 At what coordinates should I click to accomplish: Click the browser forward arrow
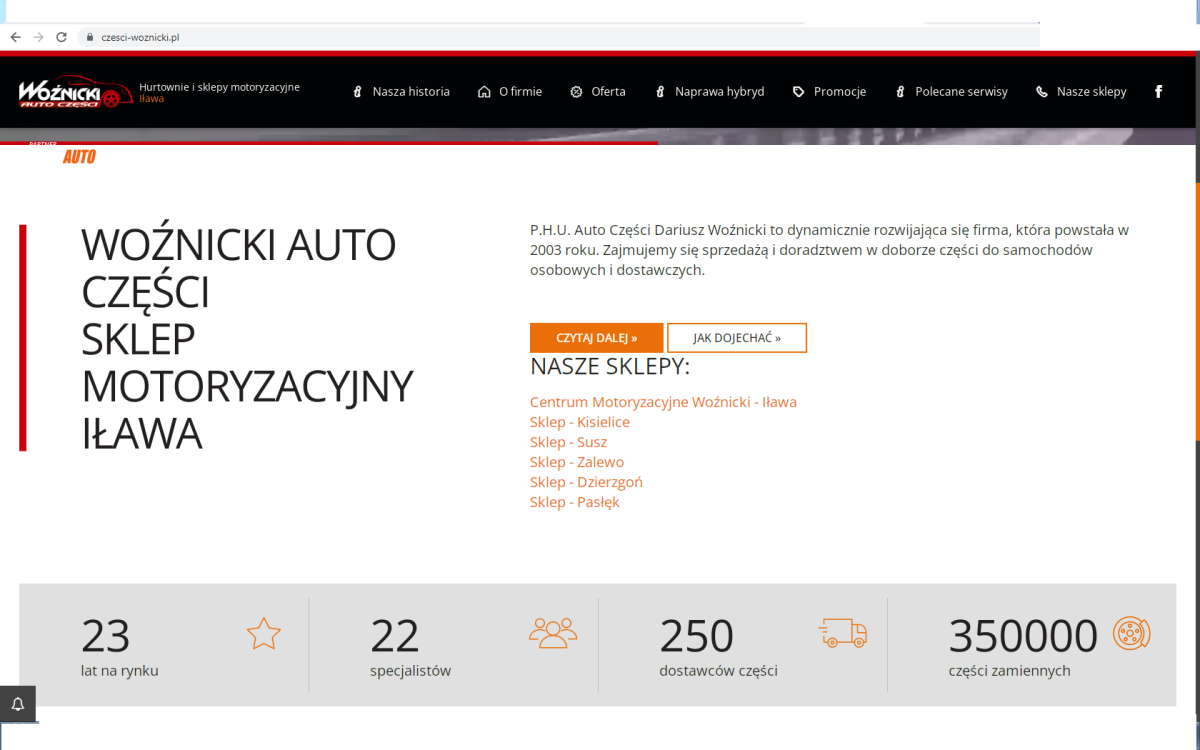click(x=38, y=37)
